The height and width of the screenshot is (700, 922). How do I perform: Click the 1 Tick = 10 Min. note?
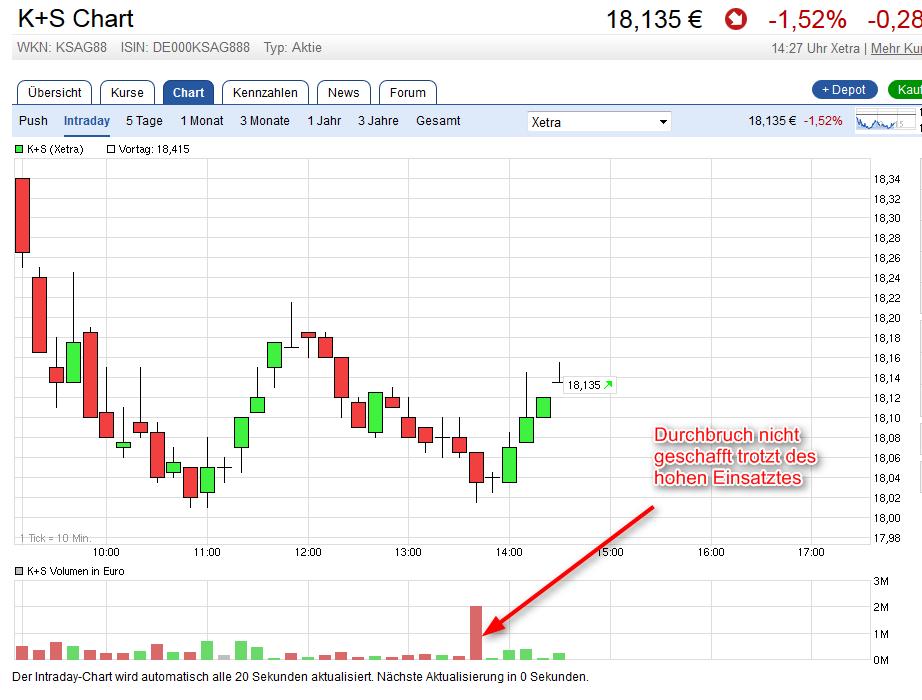coord(55,538)
